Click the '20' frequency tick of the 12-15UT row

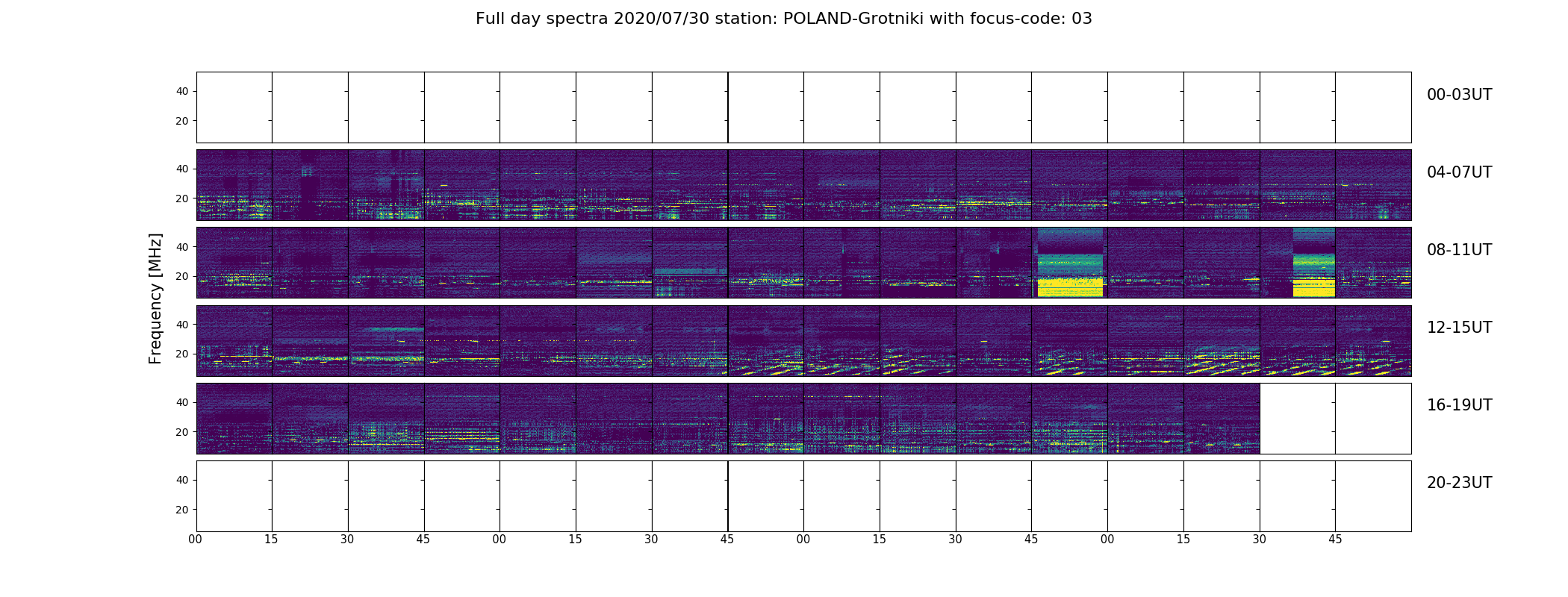pyautogui.click(x=182, y=354)
